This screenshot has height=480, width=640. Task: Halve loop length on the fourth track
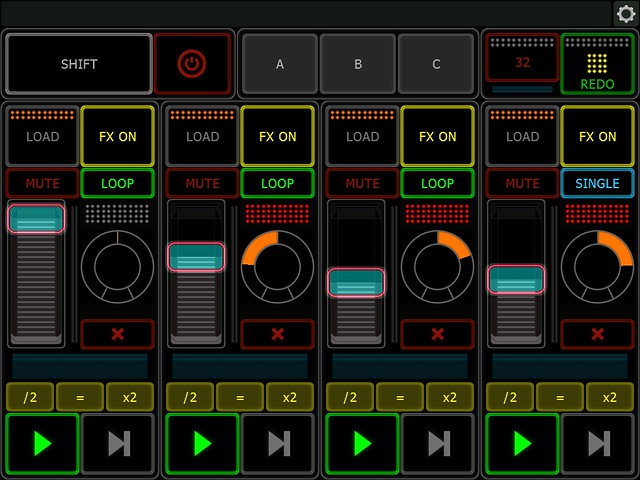tap(510, 397)
